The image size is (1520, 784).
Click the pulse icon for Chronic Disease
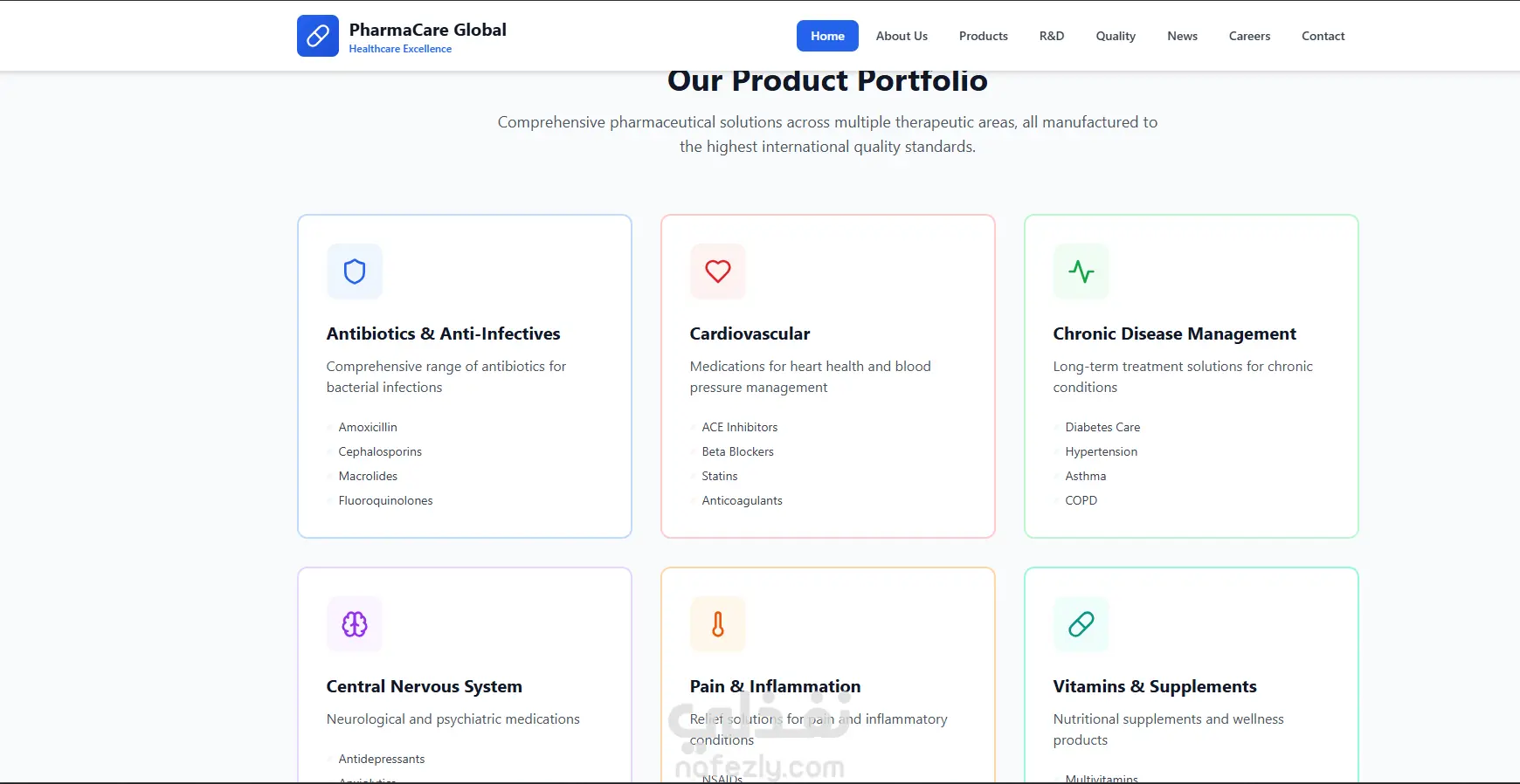click(x=1081, y=272)
